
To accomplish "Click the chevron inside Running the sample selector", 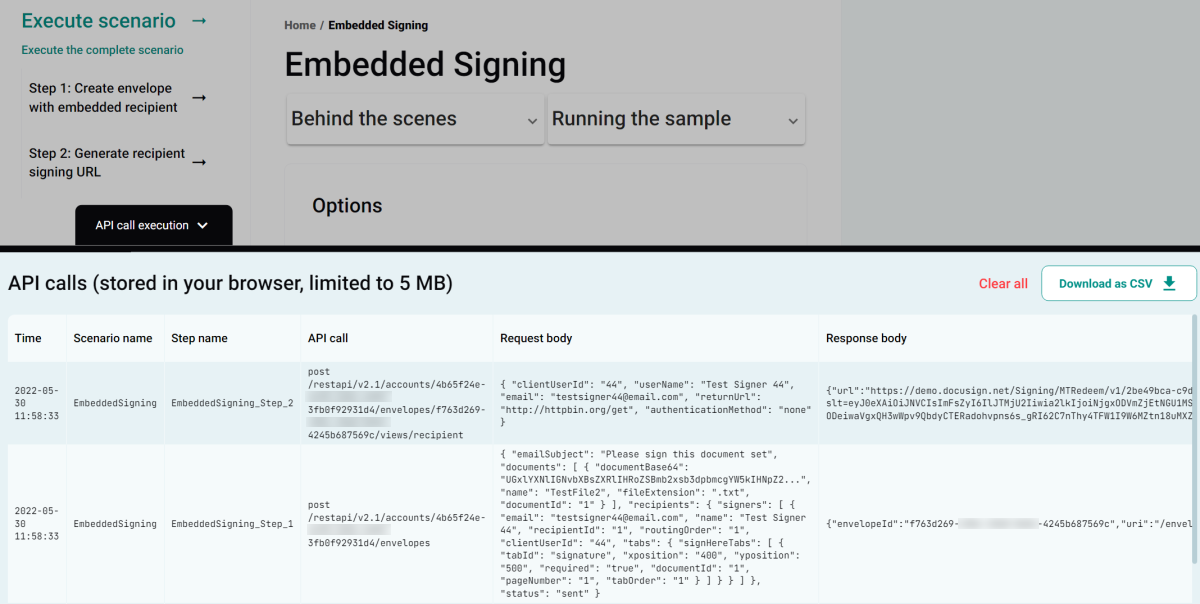I will tap(793, 119).
